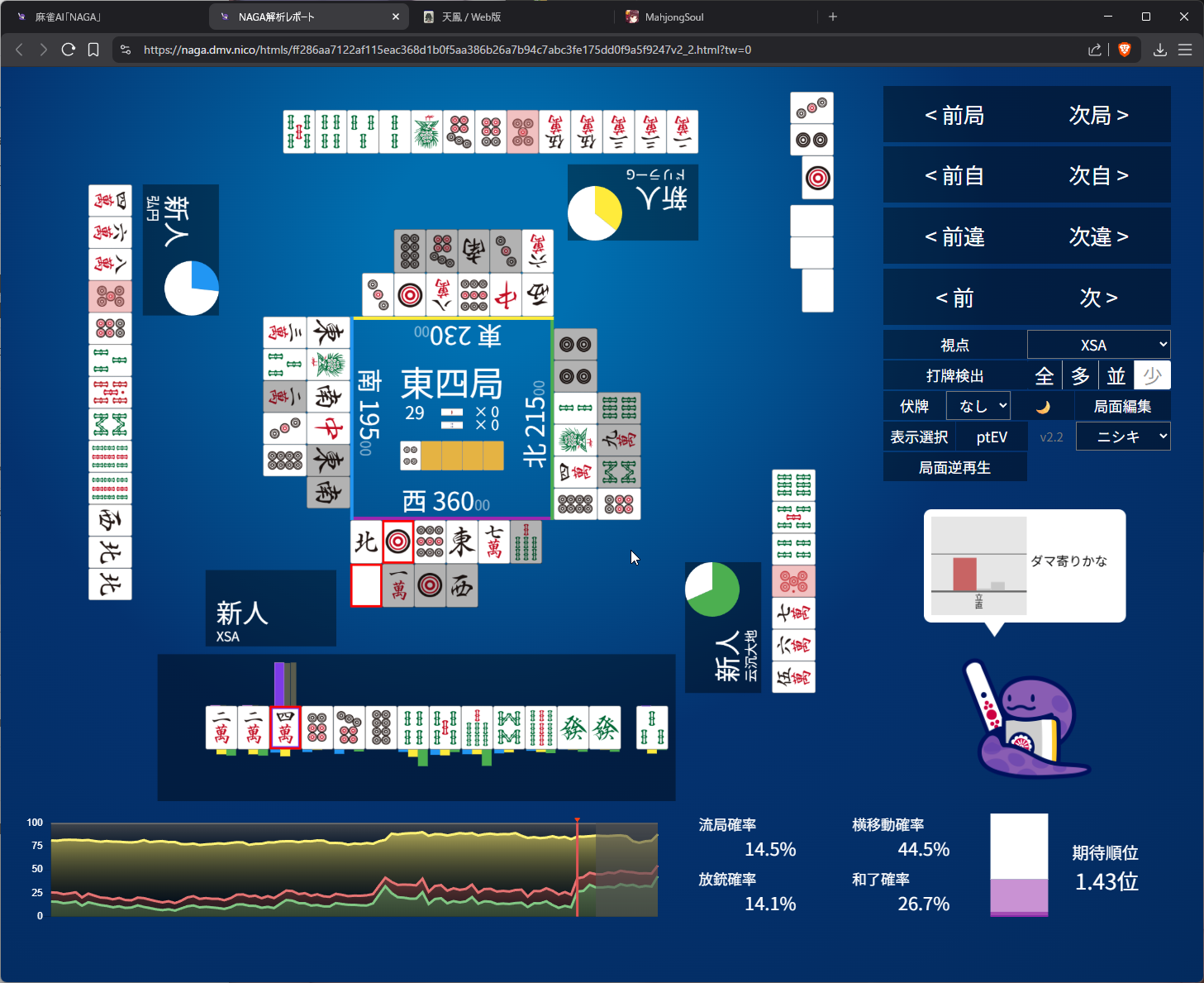Toggle the moon night-mode icon
This screenshot has height=983, width=1204.
coord(1043,407)
